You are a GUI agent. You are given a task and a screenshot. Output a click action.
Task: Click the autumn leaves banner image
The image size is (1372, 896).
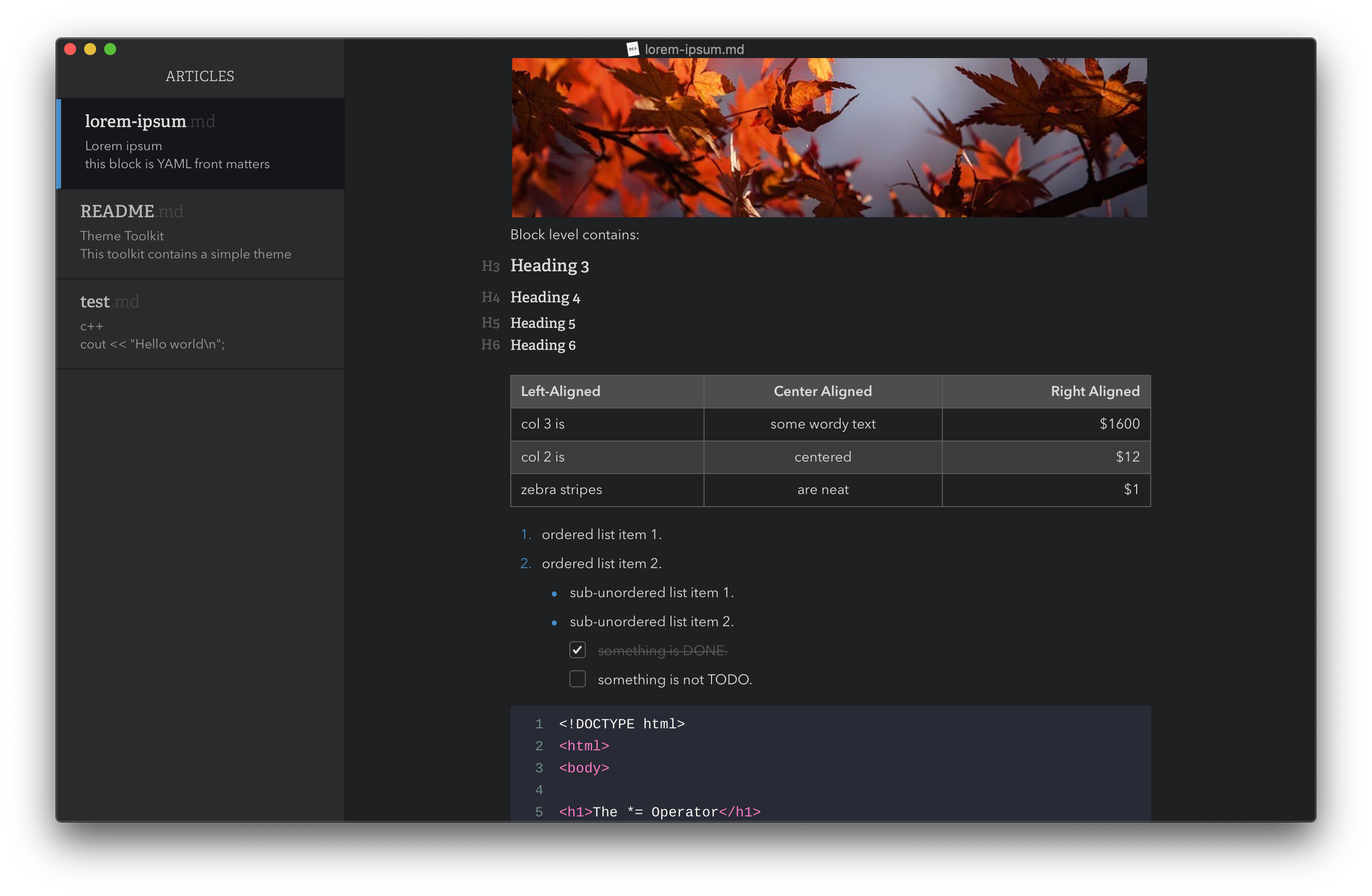click(829, 137)
